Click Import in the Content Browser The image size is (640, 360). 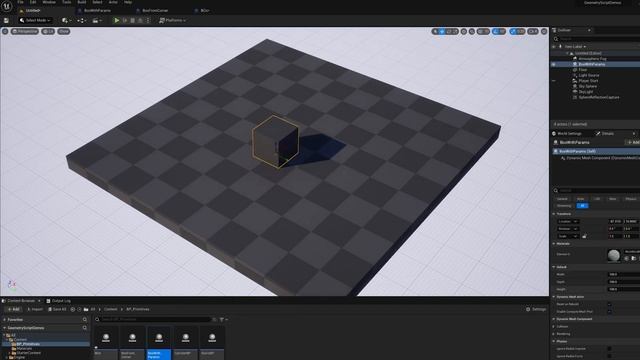(35, 309)
